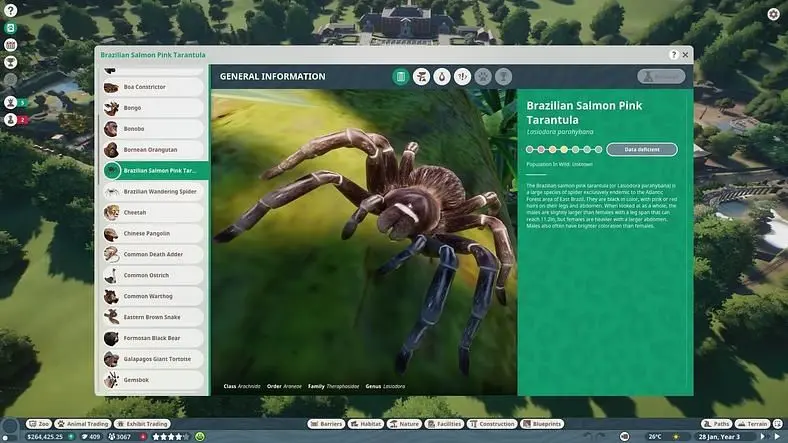Click the greyed-out sidebar icon below the trophy
Image resolution: width=788 pixels, height=443 pixels.
tap(11, 79)
